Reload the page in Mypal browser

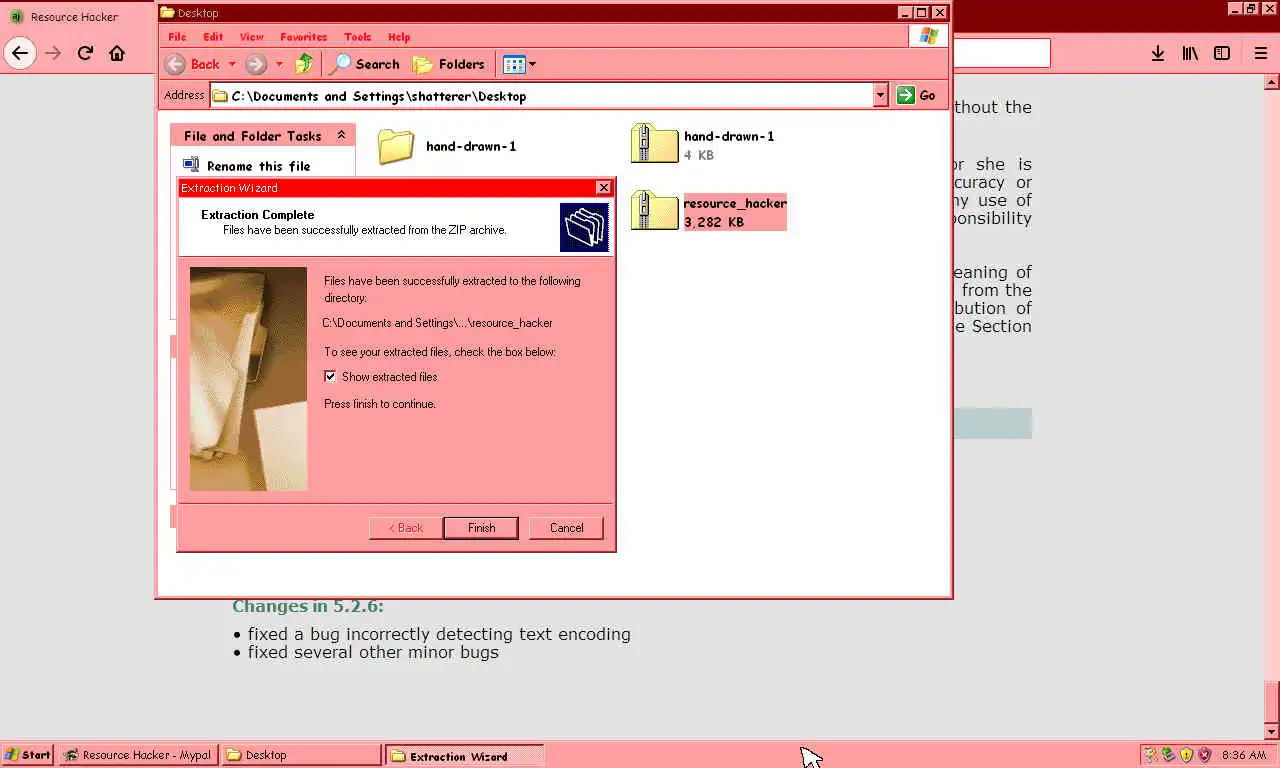pos(85,53)
